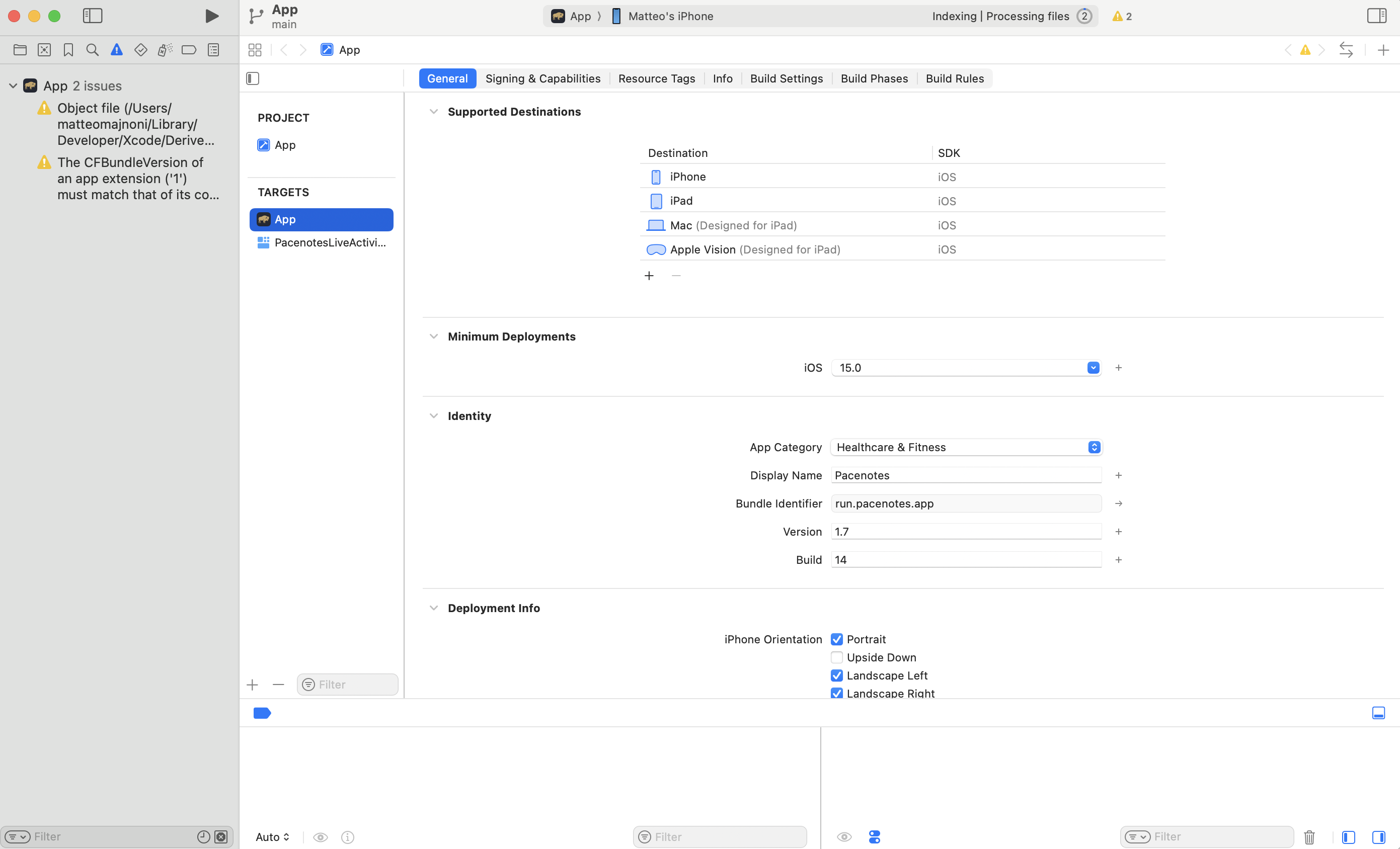Open the related items grid menu
Screen dimensions: 1400x849
(x=255, y=50)
